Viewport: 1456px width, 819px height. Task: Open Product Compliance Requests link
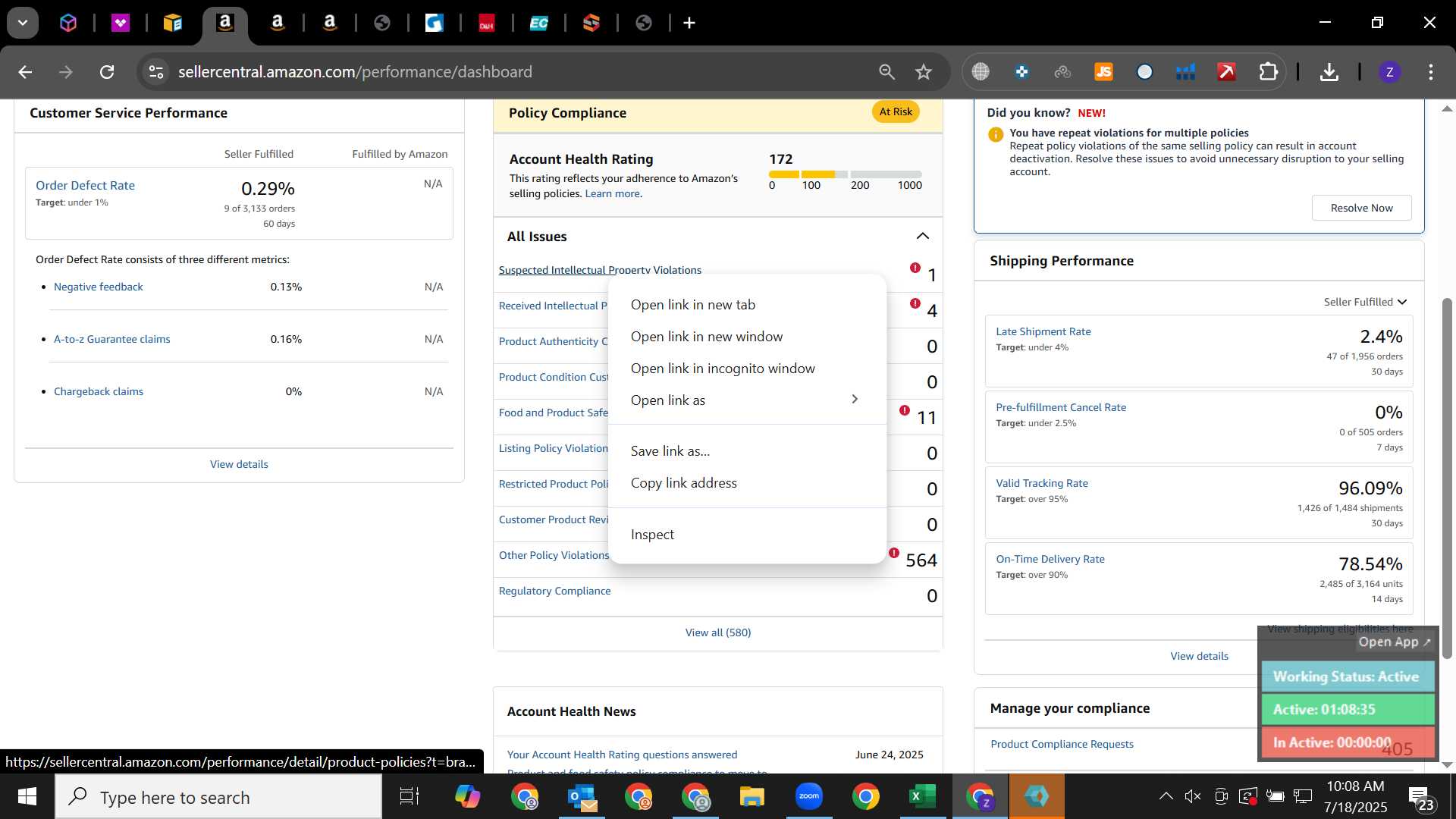[1062, 744]
